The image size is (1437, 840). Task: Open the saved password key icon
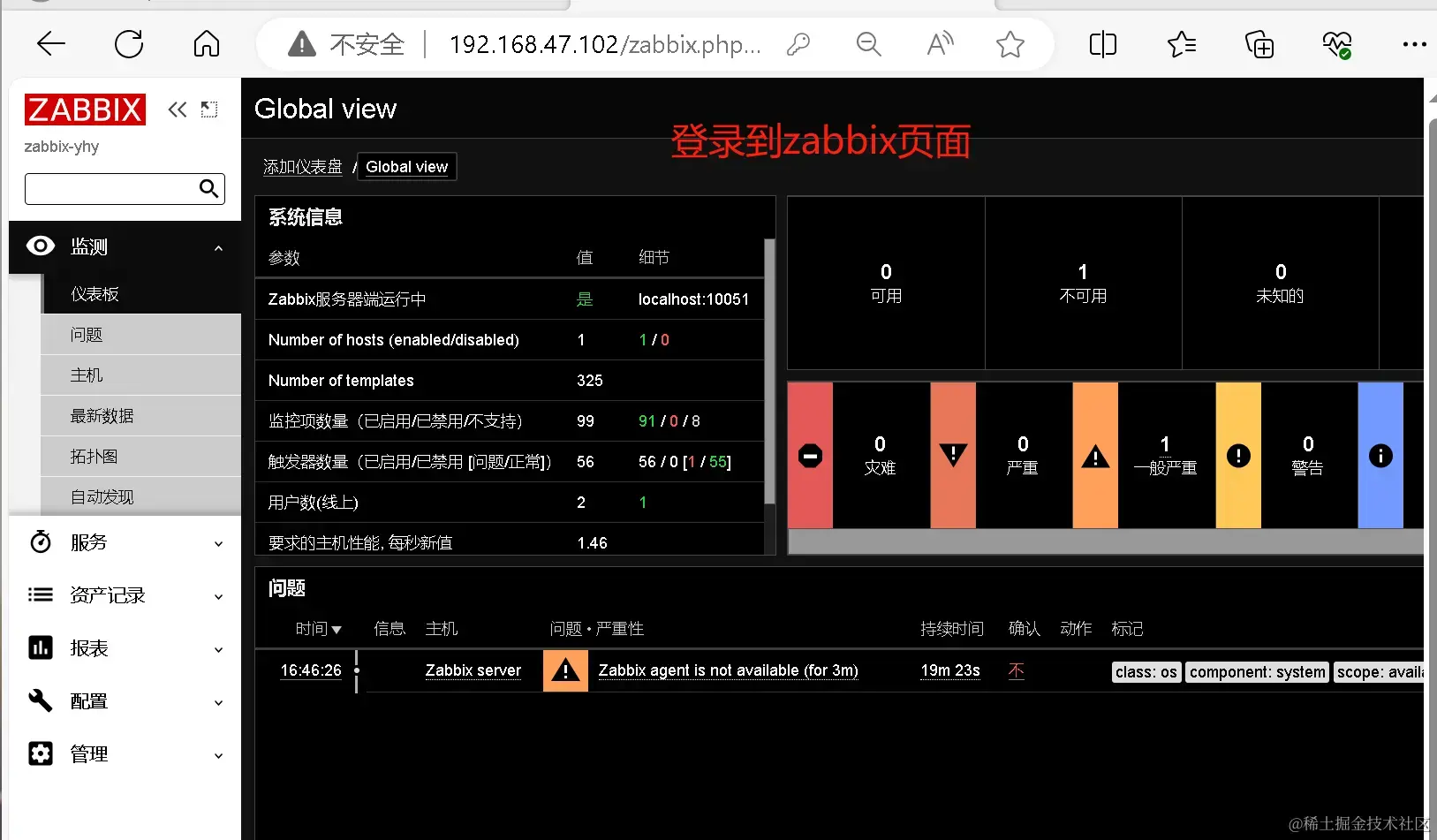tap(798, 44)
